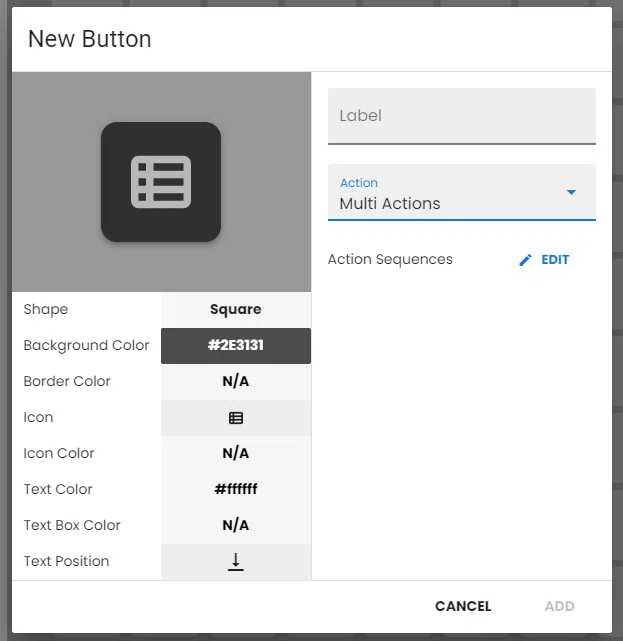This screenshot has width=623, height=641.
Task: Click the Text Position label
Action: (66, 561)
